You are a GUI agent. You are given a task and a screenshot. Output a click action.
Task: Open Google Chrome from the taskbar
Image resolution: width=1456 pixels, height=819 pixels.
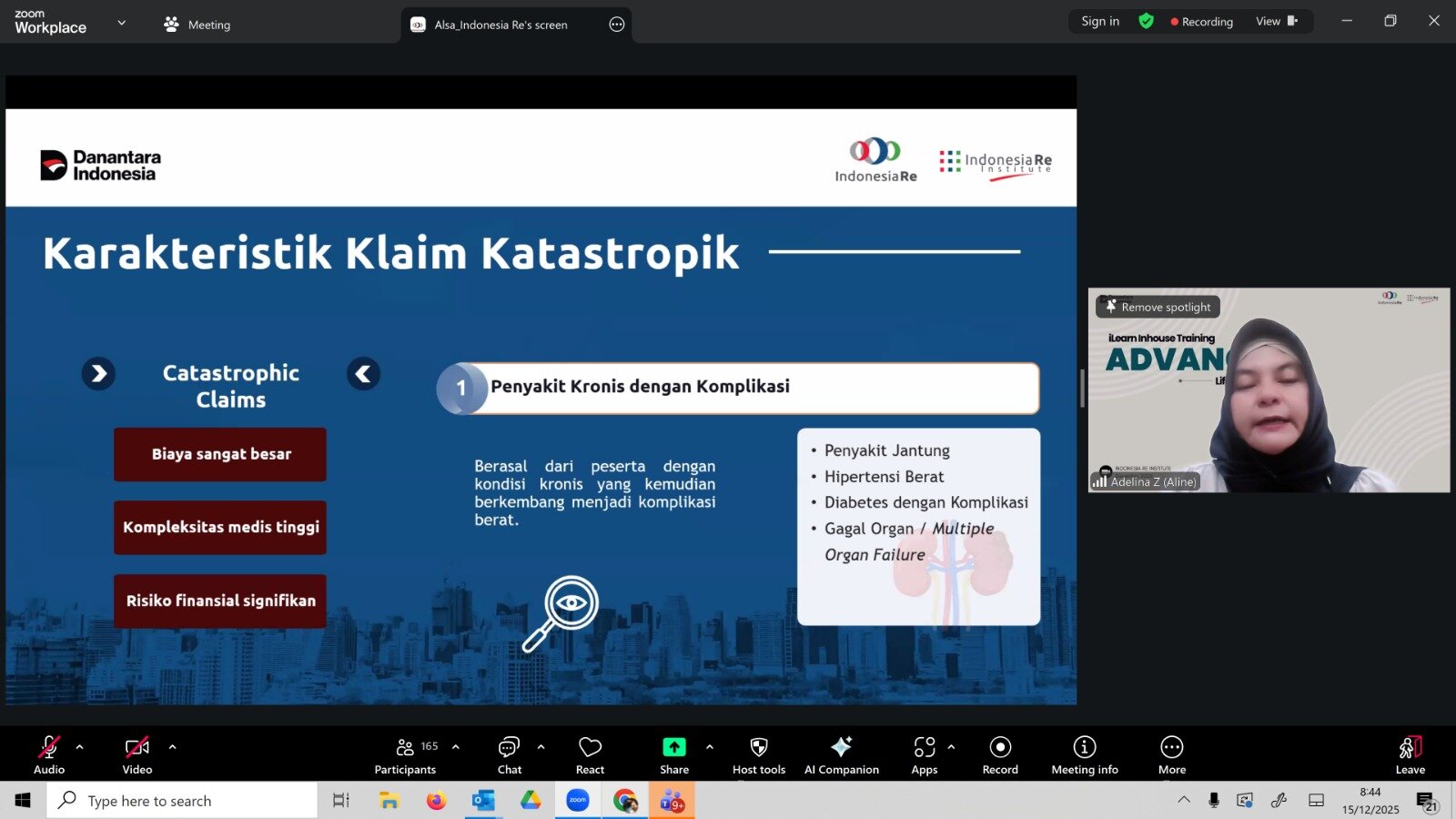pos(625,801)
